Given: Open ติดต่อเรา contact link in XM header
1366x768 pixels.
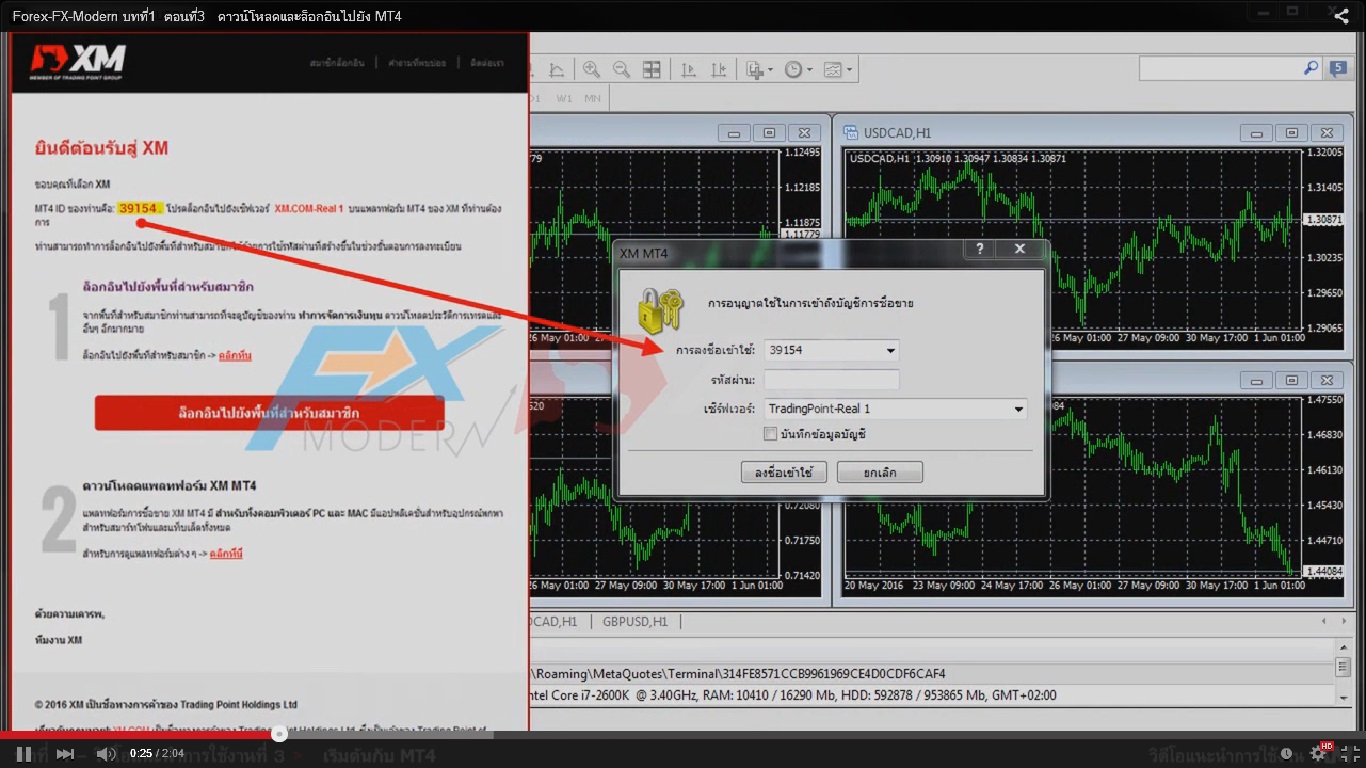Looking at the screenshot, I should (485, 63).
